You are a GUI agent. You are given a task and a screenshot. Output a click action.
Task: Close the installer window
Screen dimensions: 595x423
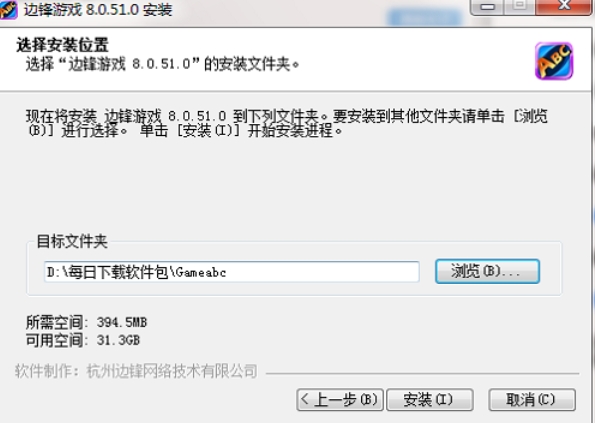(x=564, y=6)
